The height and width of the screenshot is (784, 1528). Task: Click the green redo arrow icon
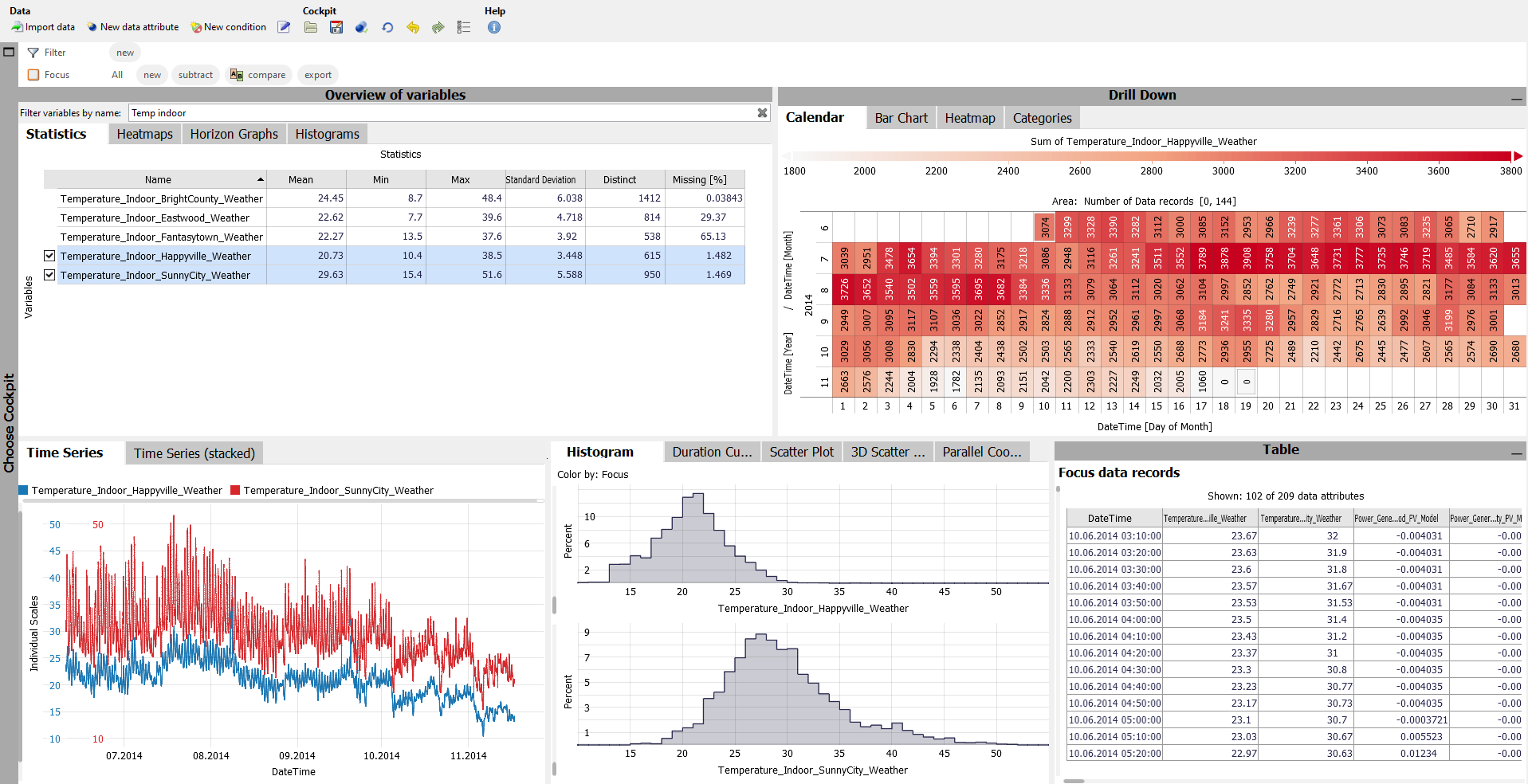tap(438, 27)
